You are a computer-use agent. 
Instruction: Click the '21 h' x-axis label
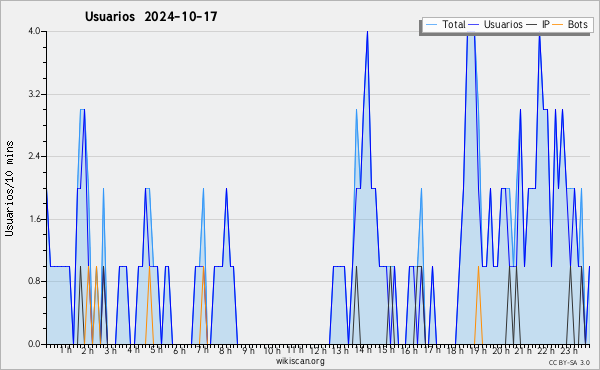coord(523,350)
